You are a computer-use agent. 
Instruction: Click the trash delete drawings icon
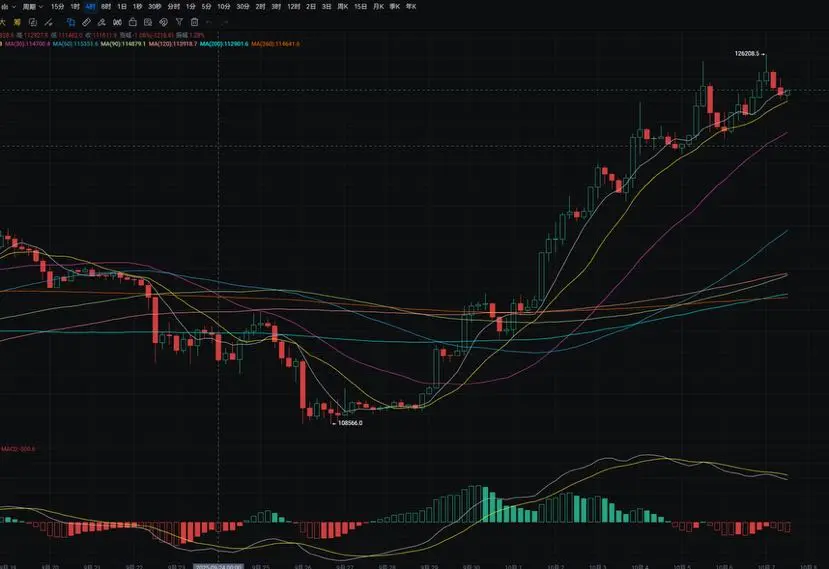point(194,22)
